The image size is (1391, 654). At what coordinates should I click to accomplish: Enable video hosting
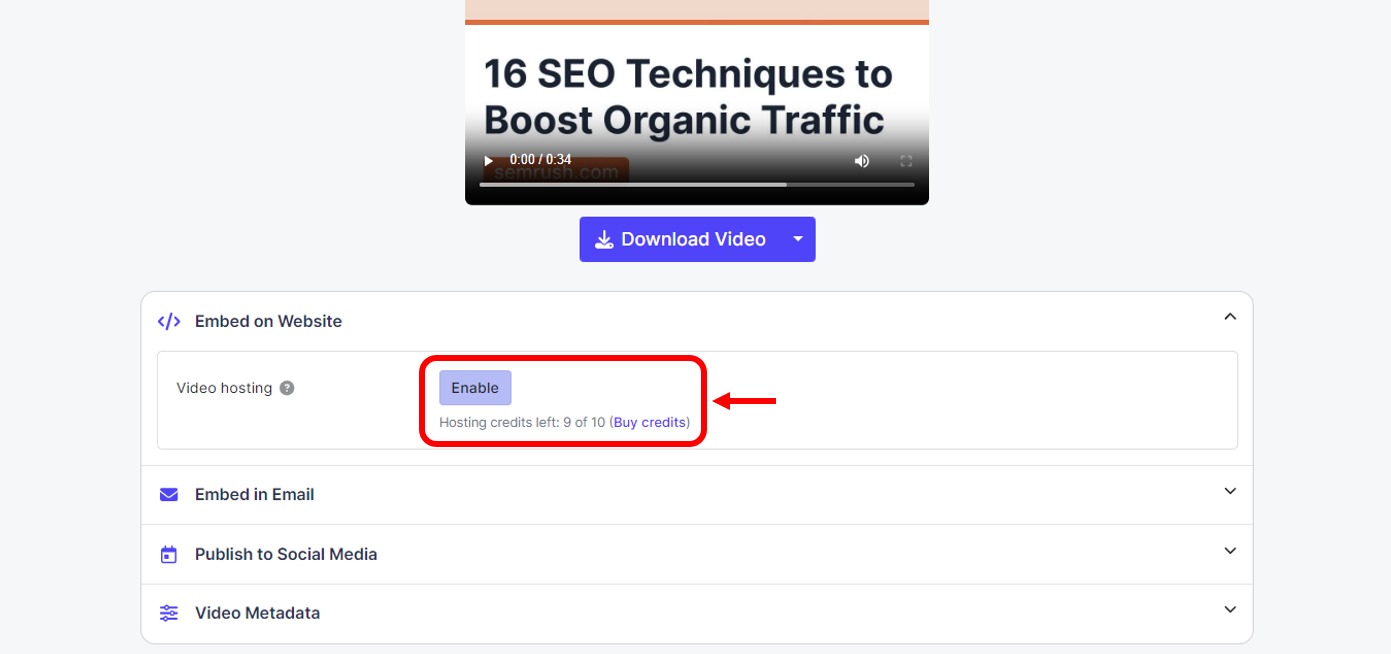click(475, 387)
